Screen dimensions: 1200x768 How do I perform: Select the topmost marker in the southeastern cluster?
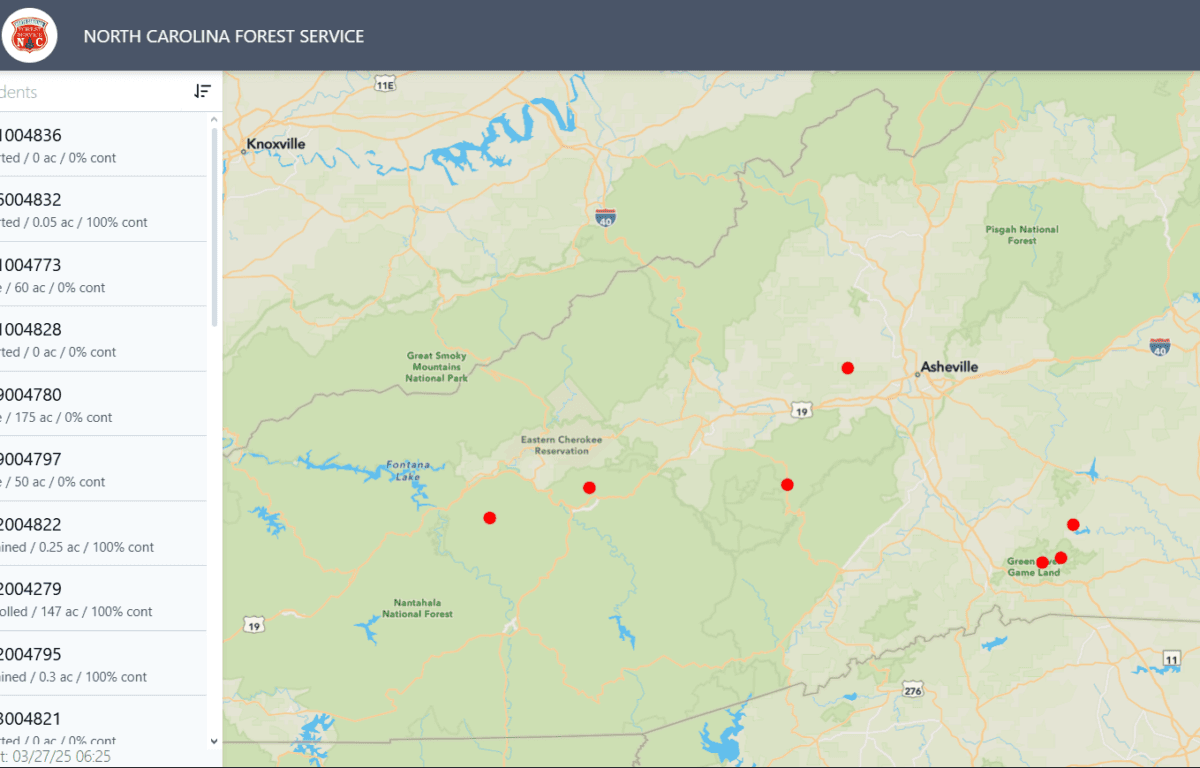(x=1073, y=524)
